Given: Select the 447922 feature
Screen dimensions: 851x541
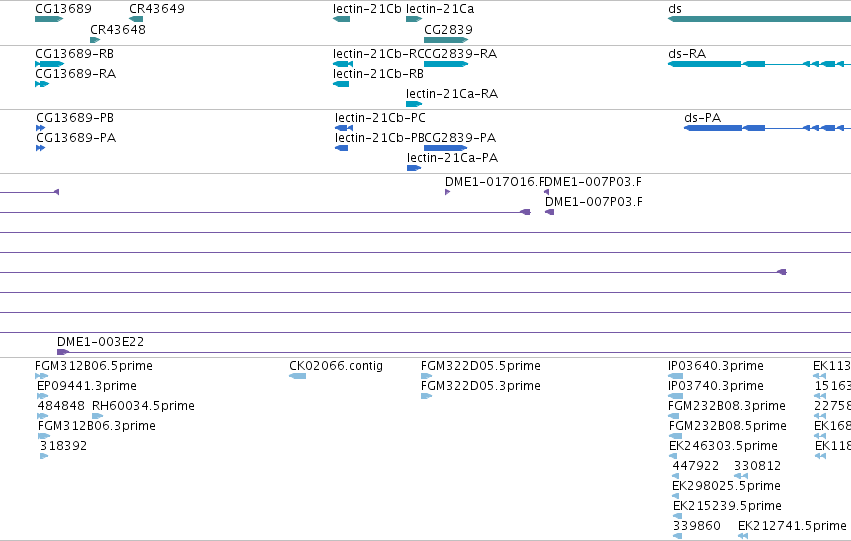Looking at the screenshot, I should click(676, 476).
